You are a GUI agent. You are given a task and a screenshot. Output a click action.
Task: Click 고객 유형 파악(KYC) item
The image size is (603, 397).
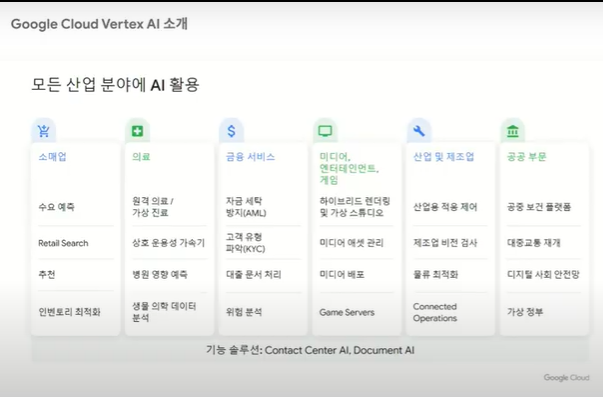[245, 243]
